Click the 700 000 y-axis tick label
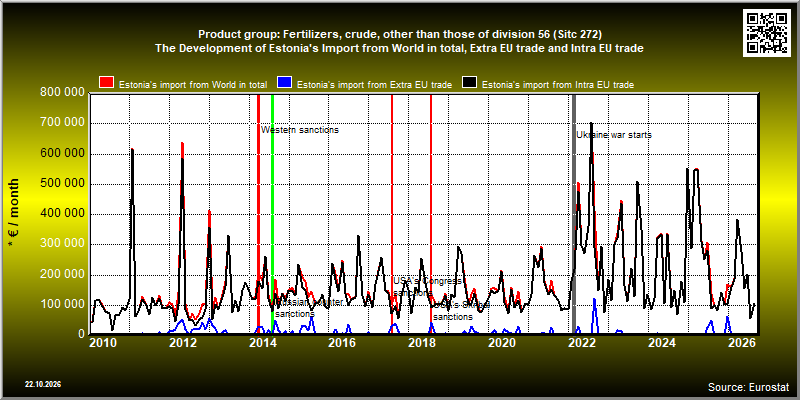This screenshot has height=400, width=800. tap(61, 123)
